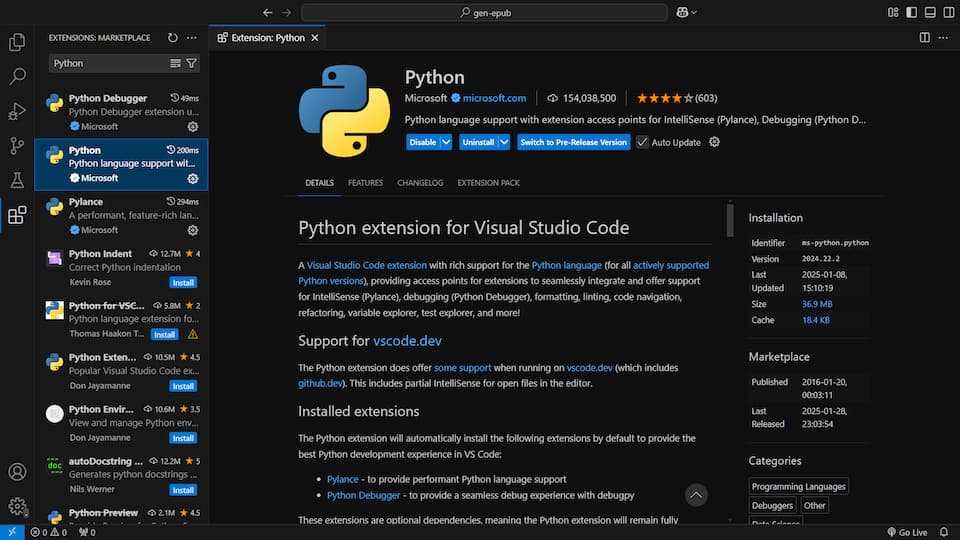Toggle bottom panel visibility
The width and height of the screenshot is (960, 540).
[930, 12]
